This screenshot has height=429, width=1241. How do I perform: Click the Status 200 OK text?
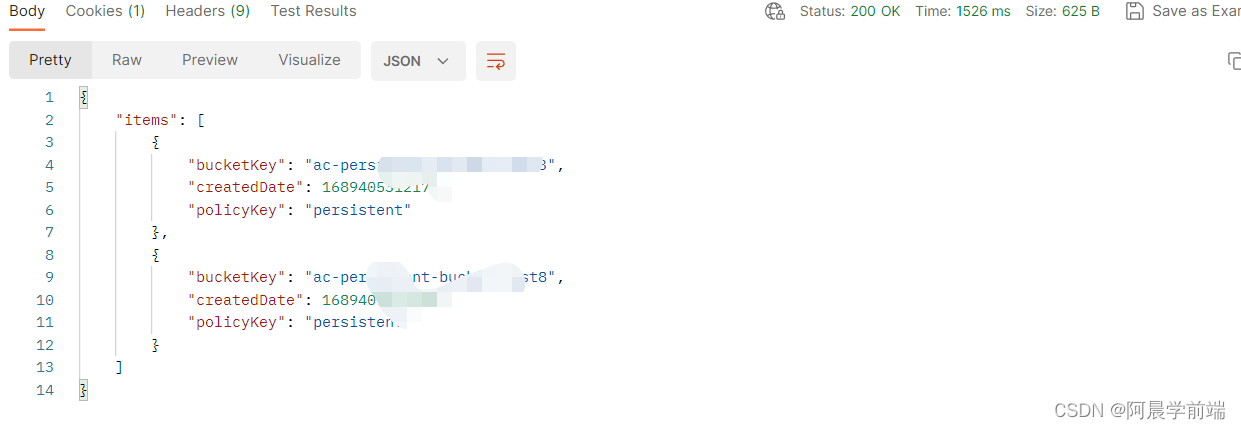(850, 11)
